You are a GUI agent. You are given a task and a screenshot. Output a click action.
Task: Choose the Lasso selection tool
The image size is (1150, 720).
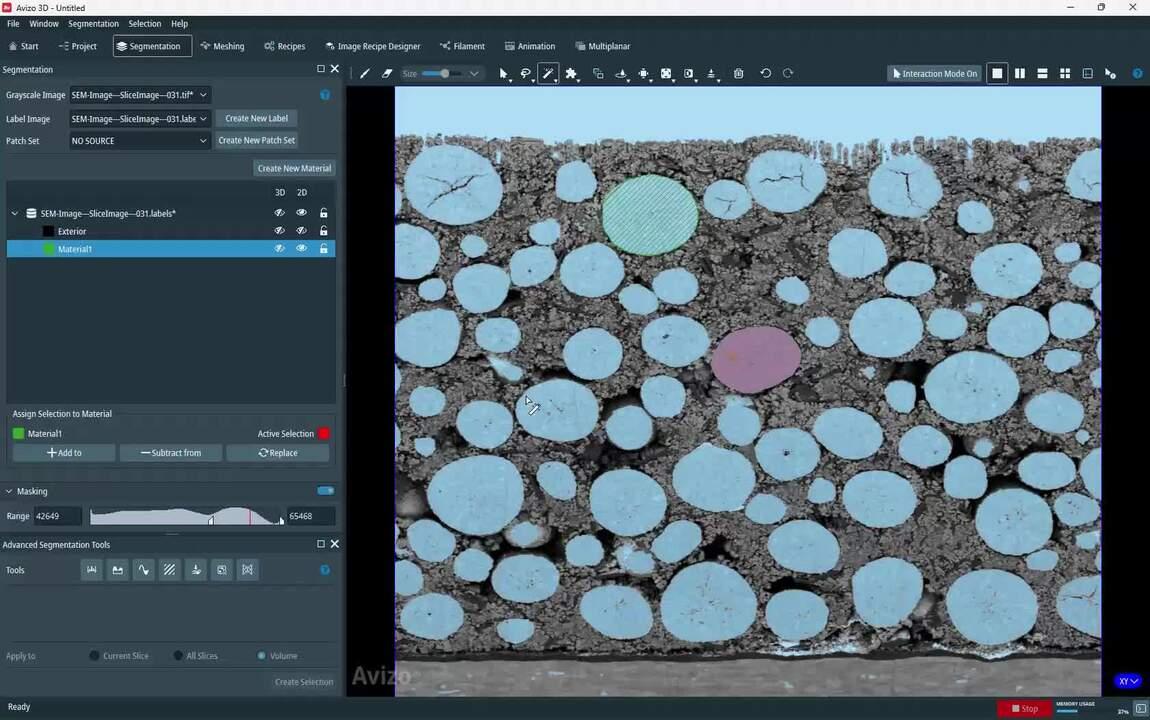[x=525, y=73]
